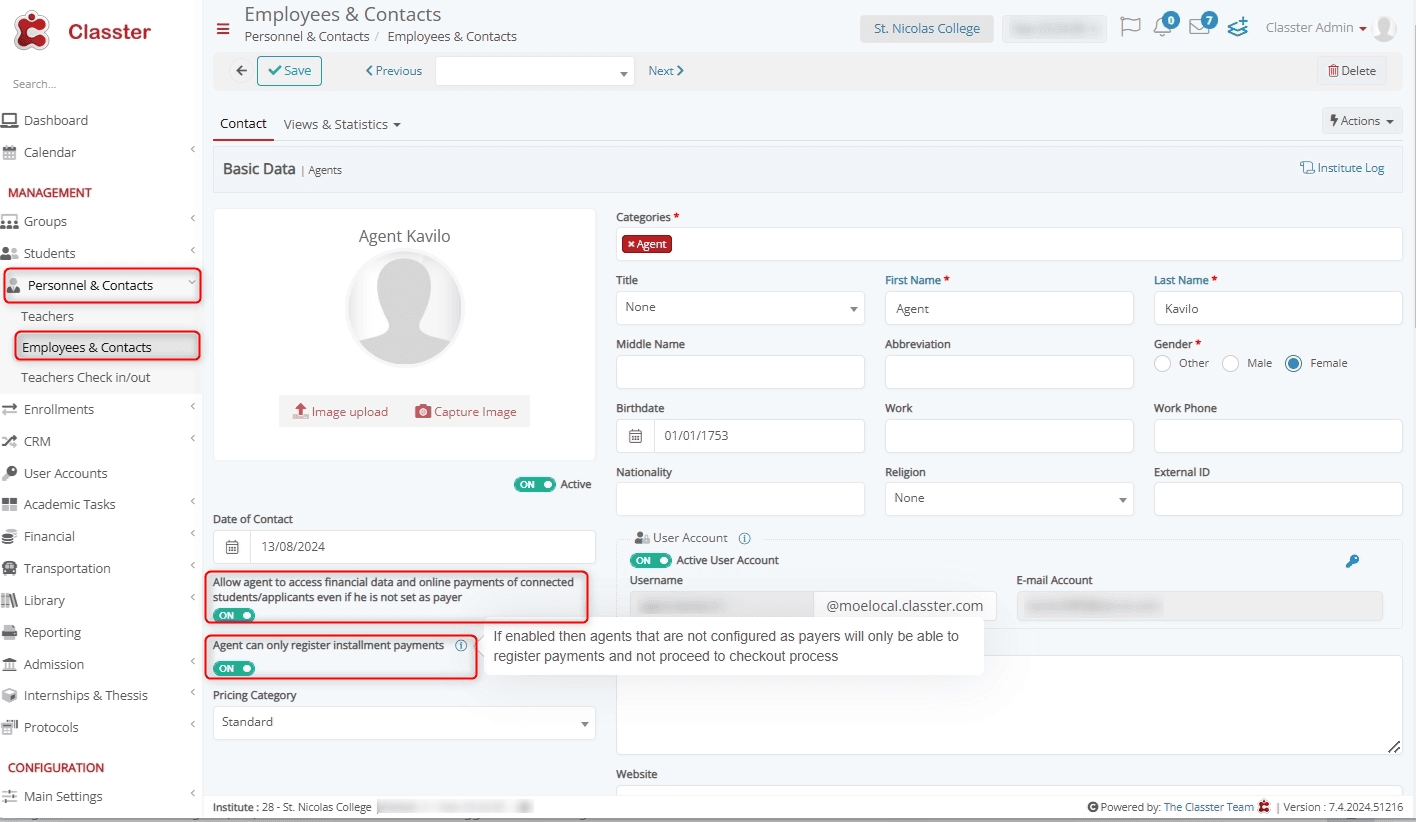Click the Date of Contact calendar icon
Image resolution: width=1416 pixels, height=822 pixels.
[x=232, y=547]
